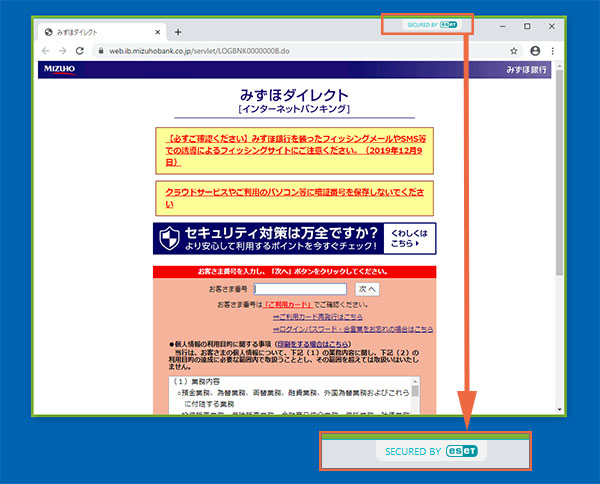
Task: Minimize the browser window
Action: (503, 26)
